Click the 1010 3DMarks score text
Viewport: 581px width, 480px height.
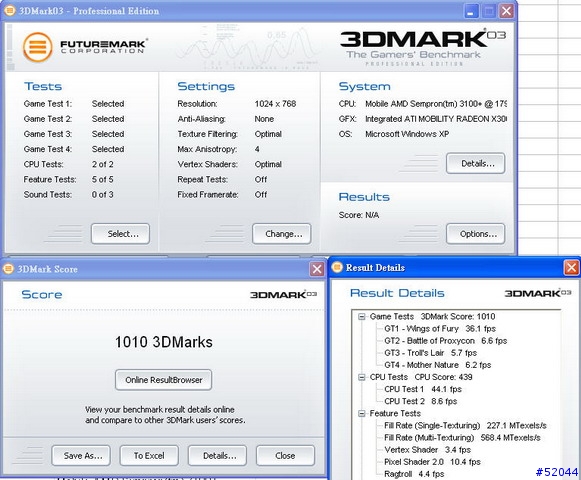pos(163,342)
